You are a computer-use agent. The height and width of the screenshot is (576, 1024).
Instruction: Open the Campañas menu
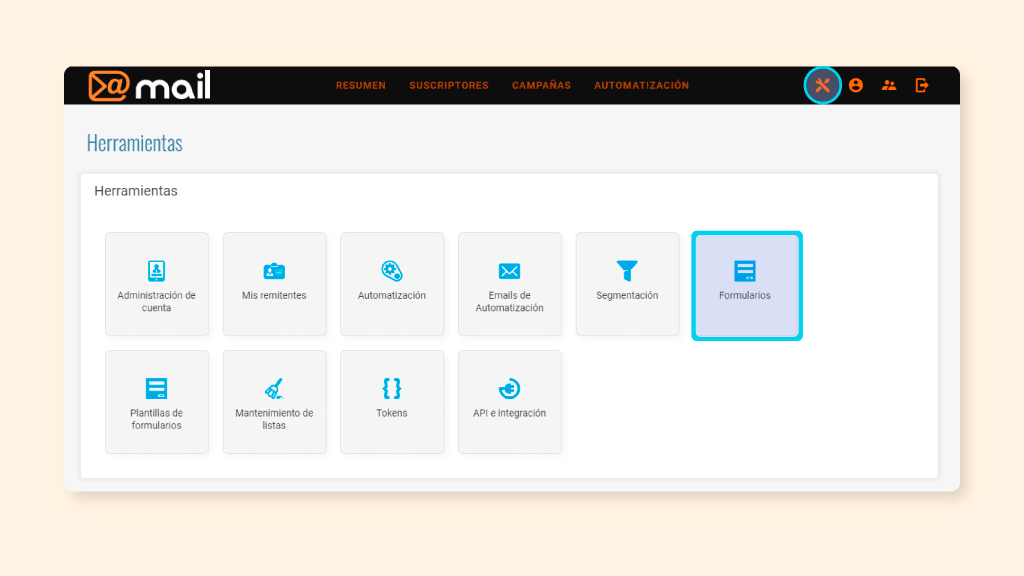541,86
